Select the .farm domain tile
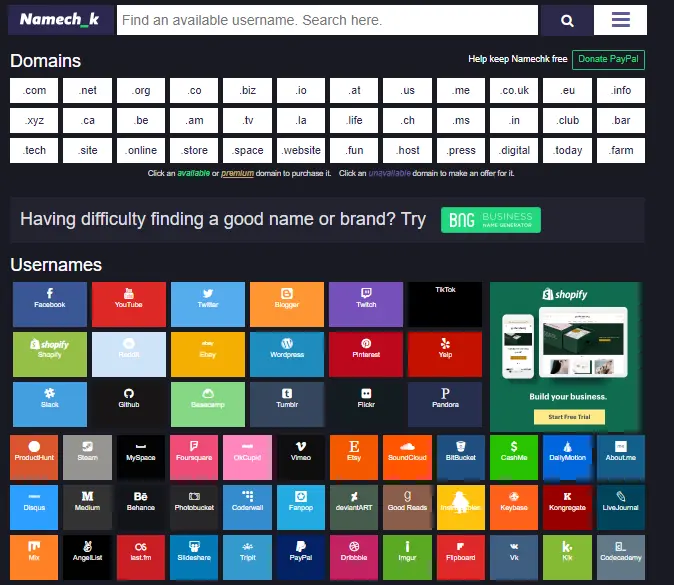 [621, 150]
